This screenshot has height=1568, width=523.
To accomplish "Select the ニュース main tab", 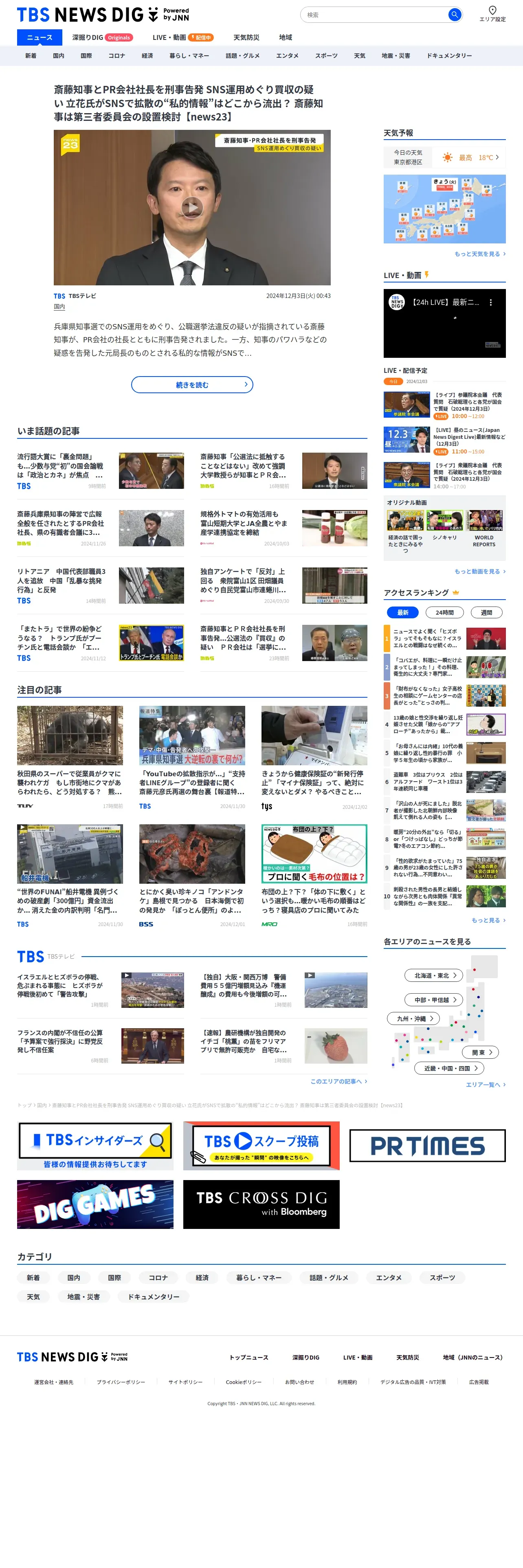I will tap(40, 38).
